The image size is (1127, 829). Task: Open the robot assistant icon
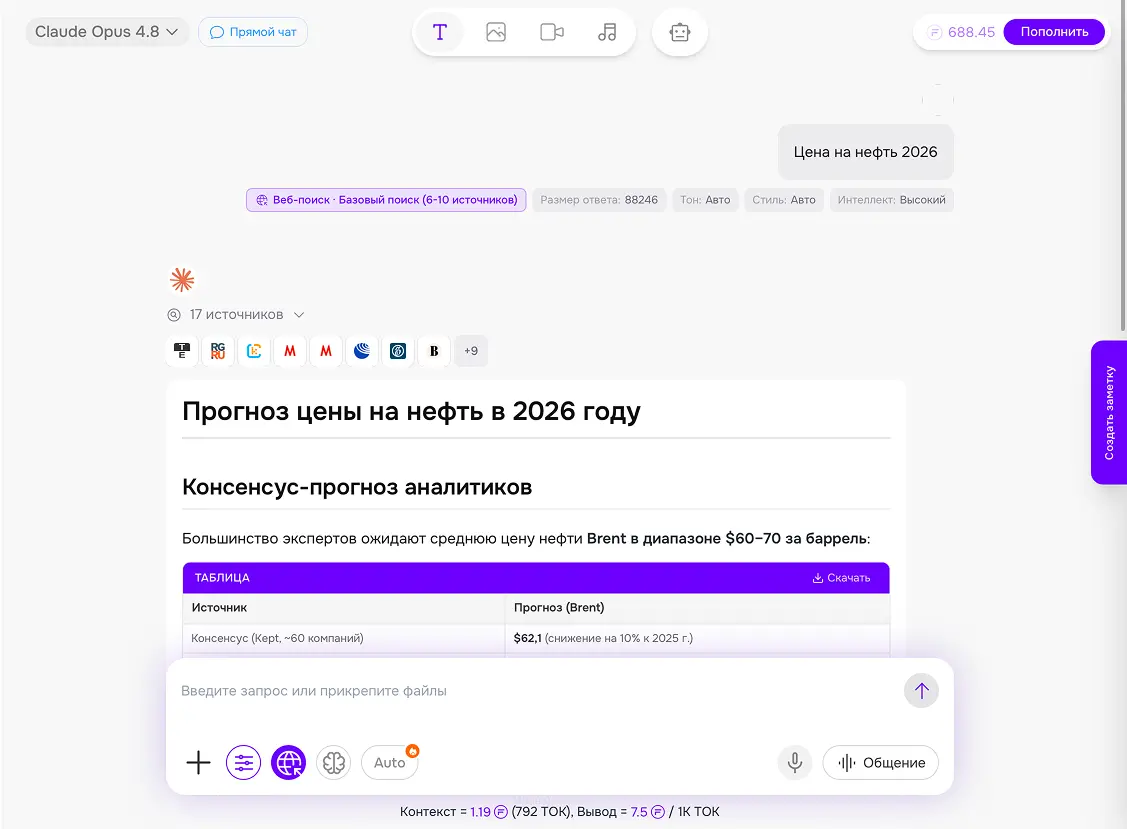pos(680,32)
